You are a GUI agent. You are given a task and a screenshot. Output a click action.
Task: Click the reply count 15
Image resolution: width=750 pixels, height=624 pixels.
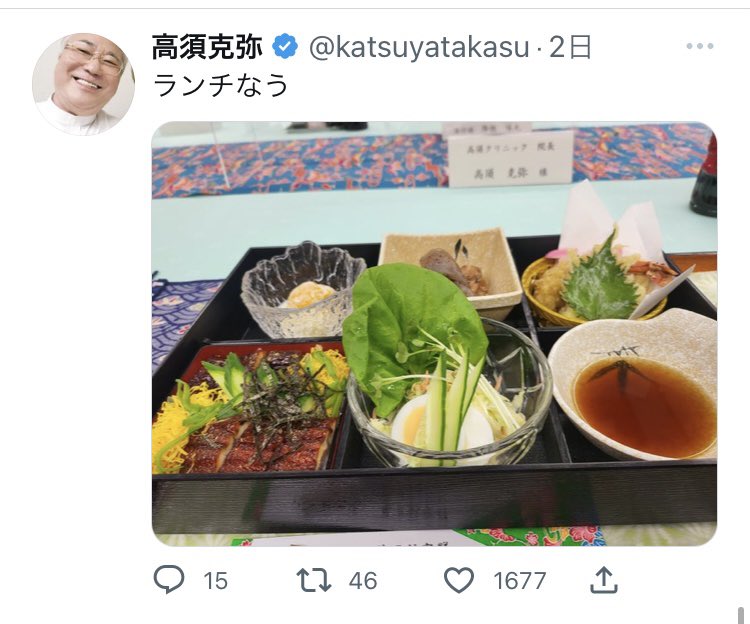(x=216, y=581)
